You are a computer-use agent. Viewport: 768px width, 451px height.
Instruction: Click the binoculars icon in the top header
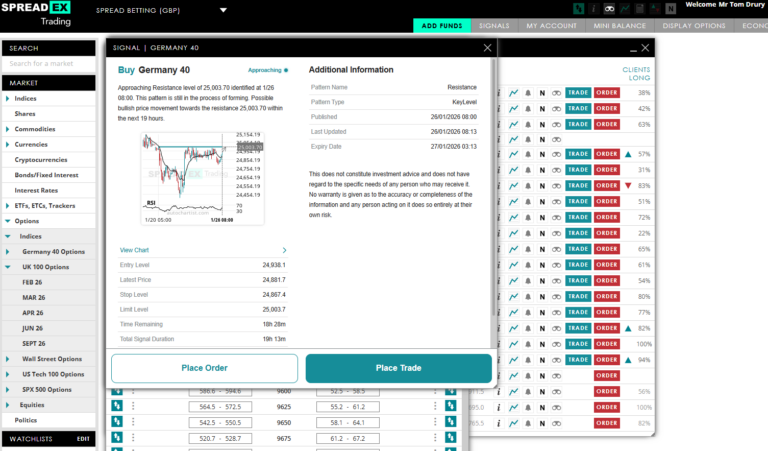click(x=609, y=9)
